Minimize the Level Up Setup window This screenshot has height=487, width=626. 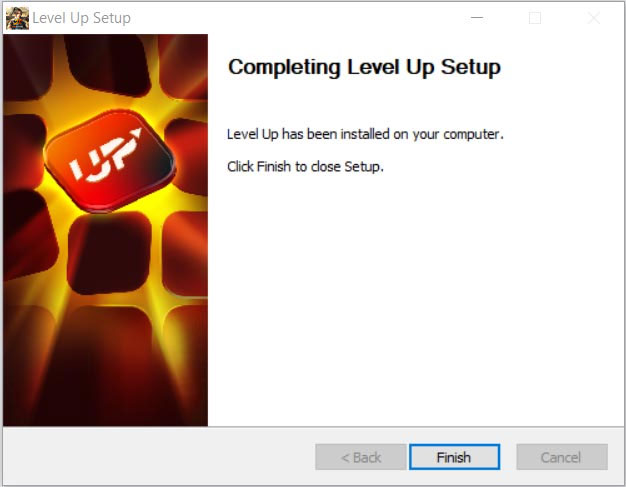[x=477, y=18]
